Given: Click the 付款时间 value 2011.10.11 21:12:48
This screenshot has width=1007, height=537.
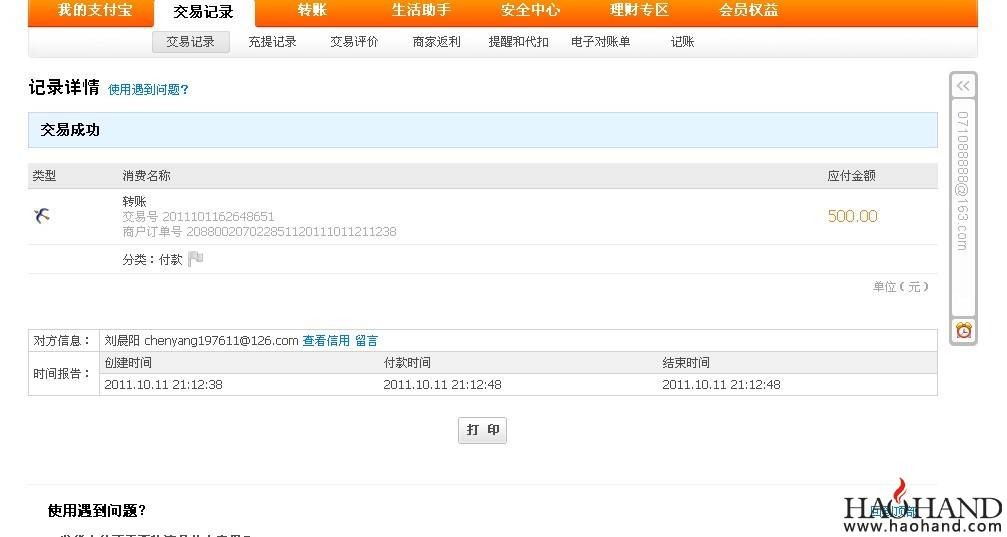Looking at the screenshot, I should pos(442,385).
